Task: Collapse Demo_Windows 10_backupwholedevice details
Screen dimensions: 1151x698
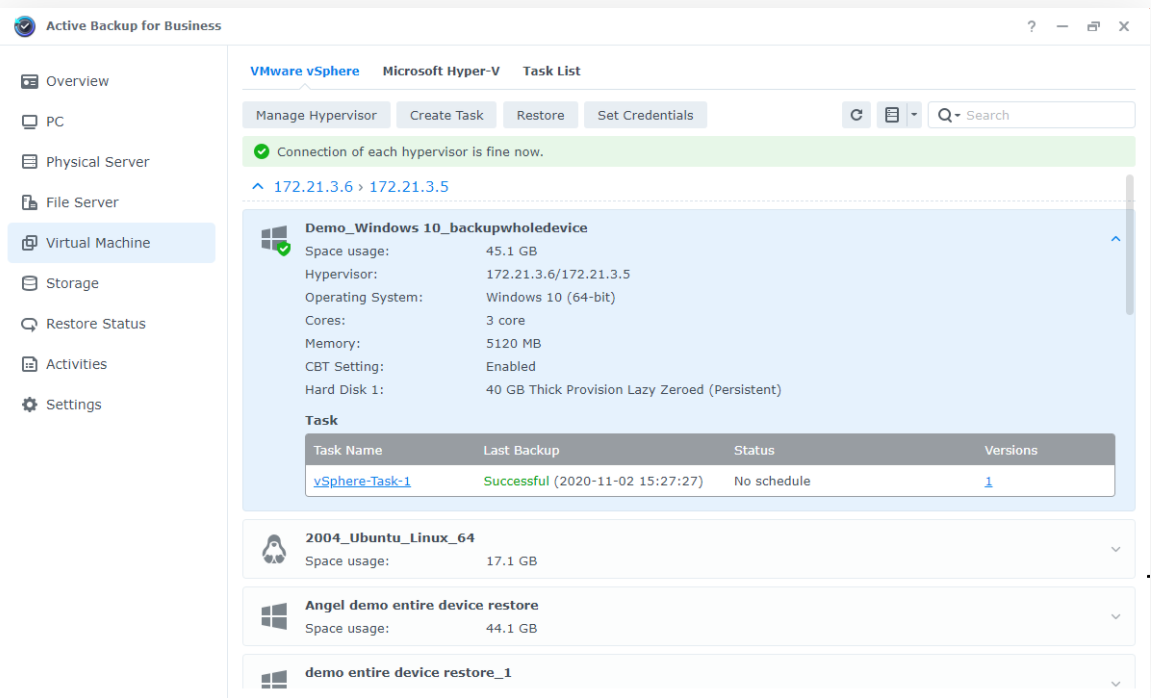Action: pyautogui.click(x=1115, y=239)
